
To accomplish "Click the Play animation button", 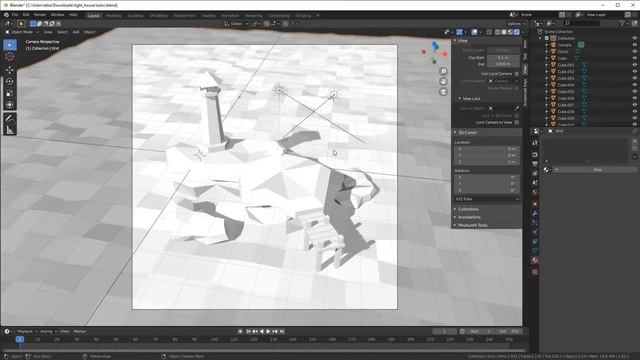I will [268, 331].
